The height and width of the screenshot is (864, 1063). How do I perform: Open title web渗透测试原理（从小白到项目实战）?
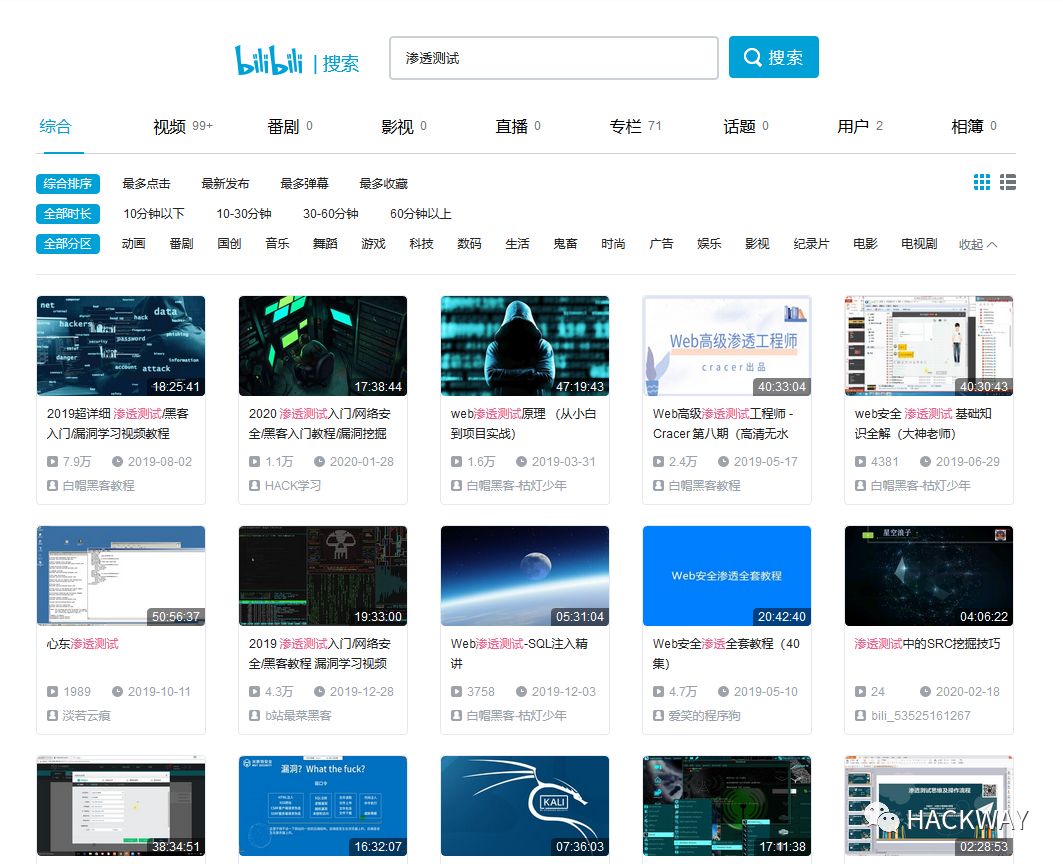(x=523, y=423)
